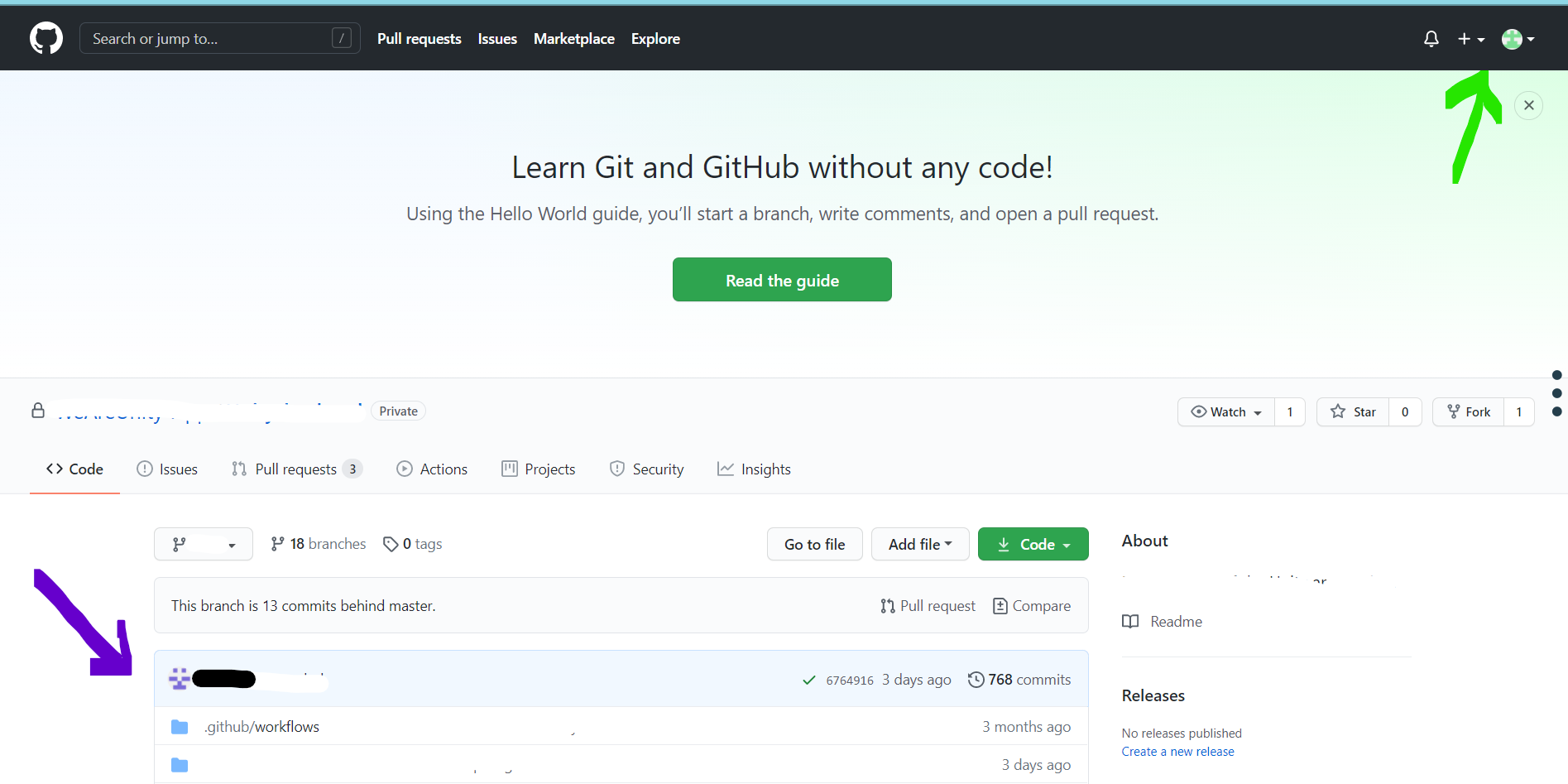Open the Readme link in About
This screenshot has width=1568, height=784.
[x=1163, y=622]
